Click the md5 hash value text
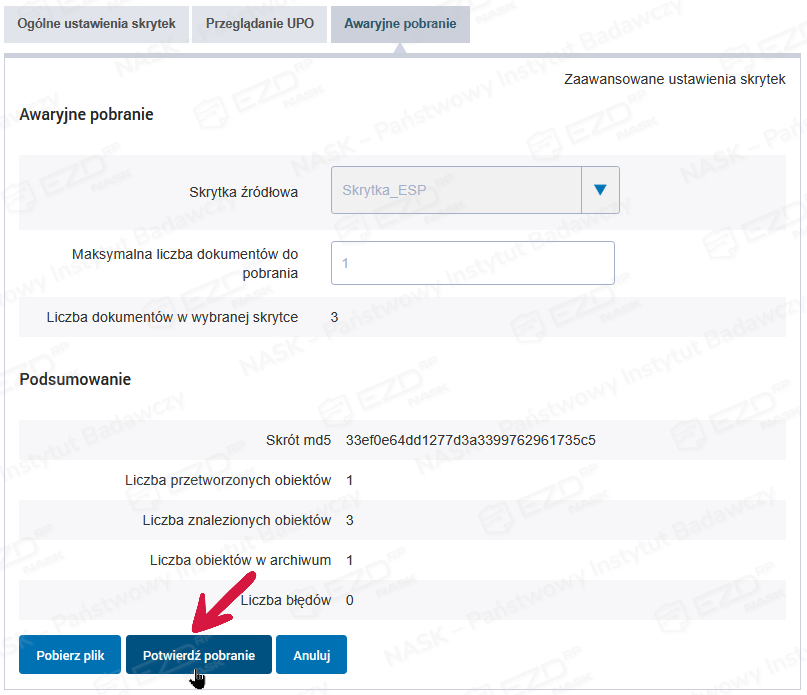 tap(470, 440)
